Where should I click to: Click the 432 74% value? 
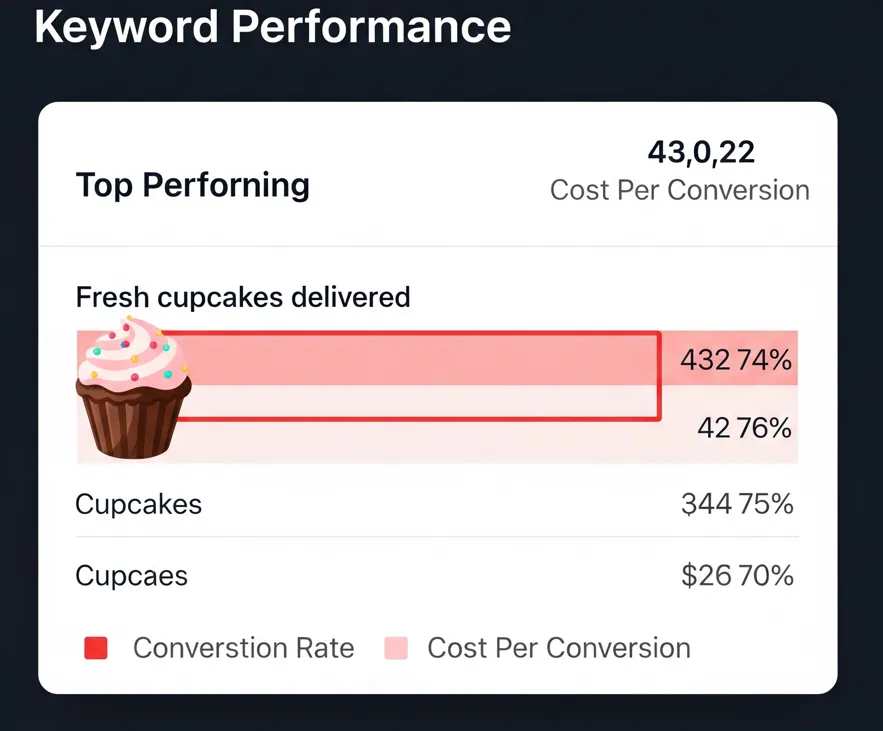735,360
